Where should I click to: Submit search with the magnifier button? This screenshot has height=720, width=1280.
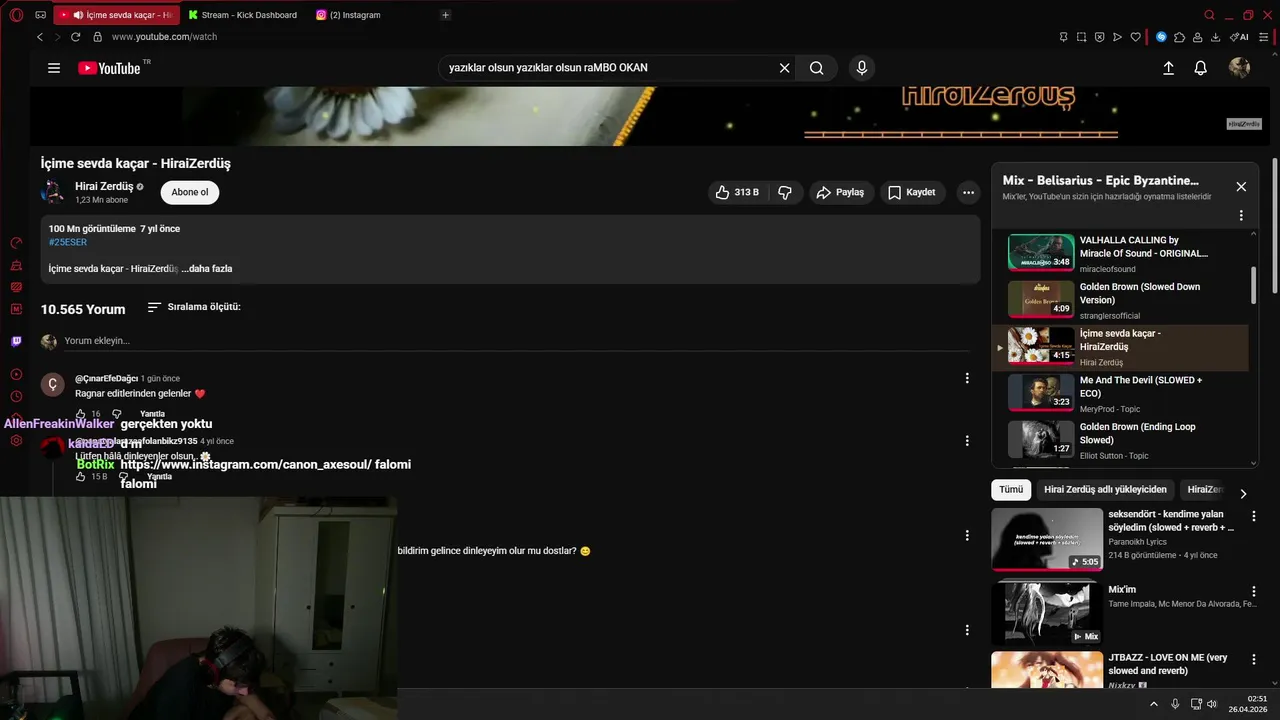pyautogui.click(x=817, y=68)
